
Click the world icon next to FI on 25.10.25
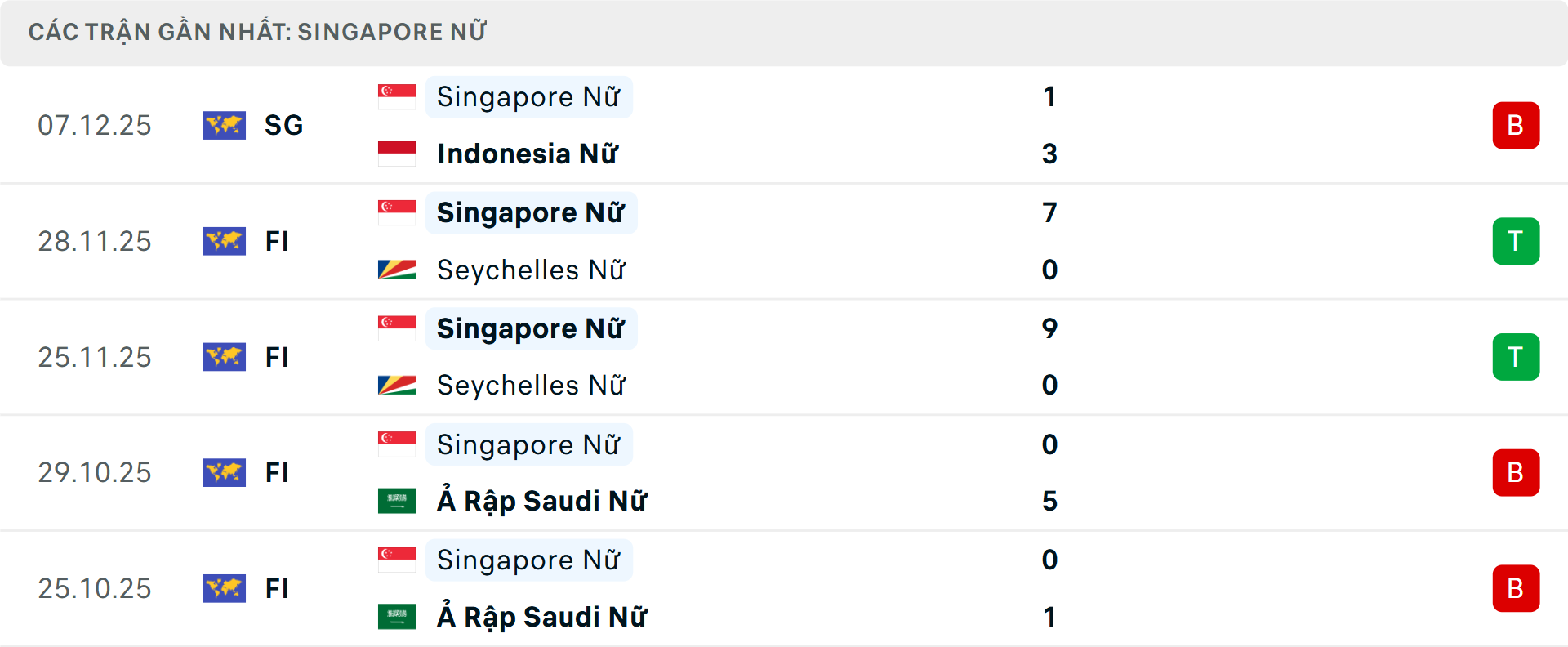[225, 589]
